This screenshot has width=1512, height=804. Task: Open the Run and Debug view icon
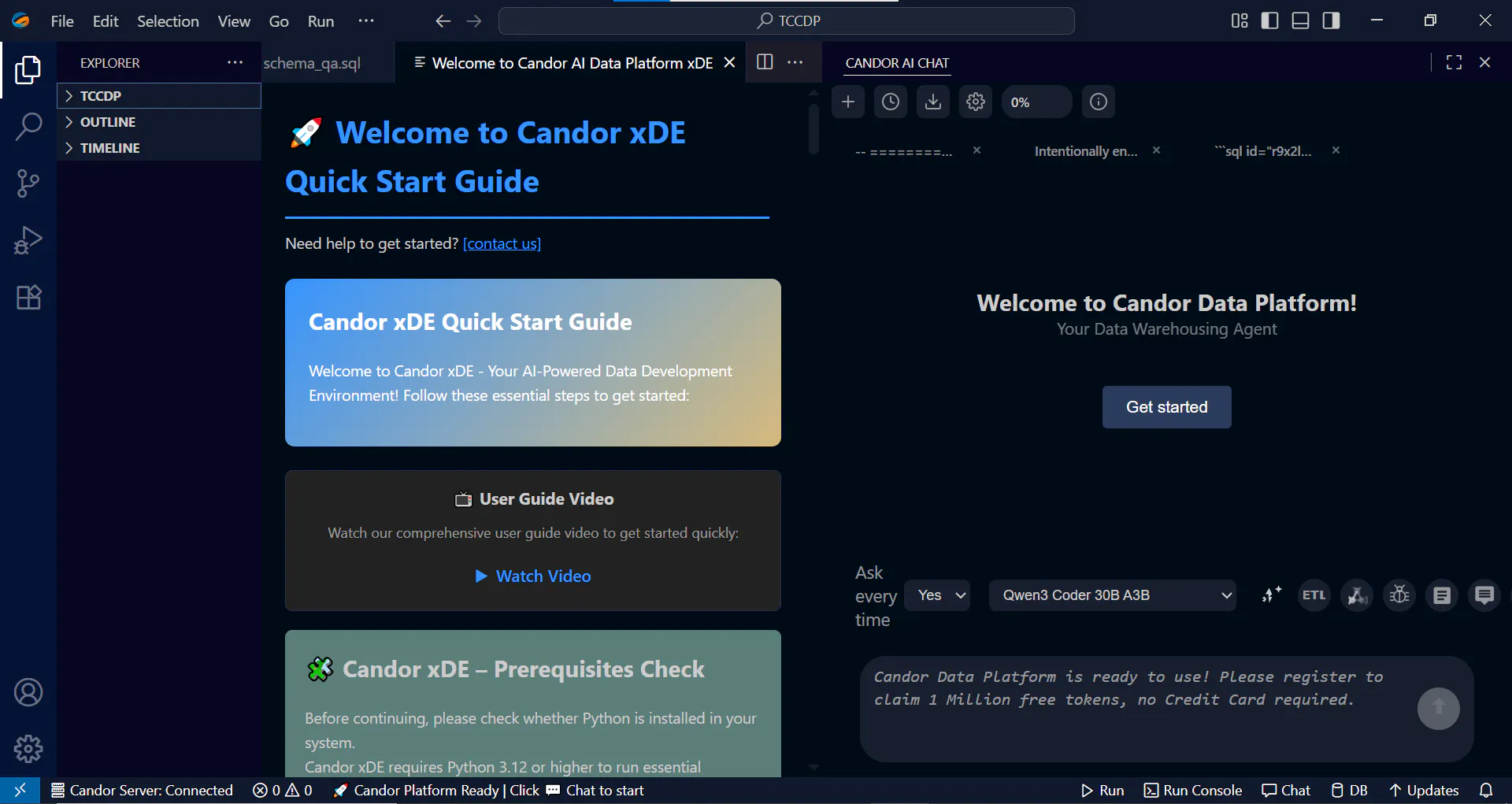coord(28,240)
